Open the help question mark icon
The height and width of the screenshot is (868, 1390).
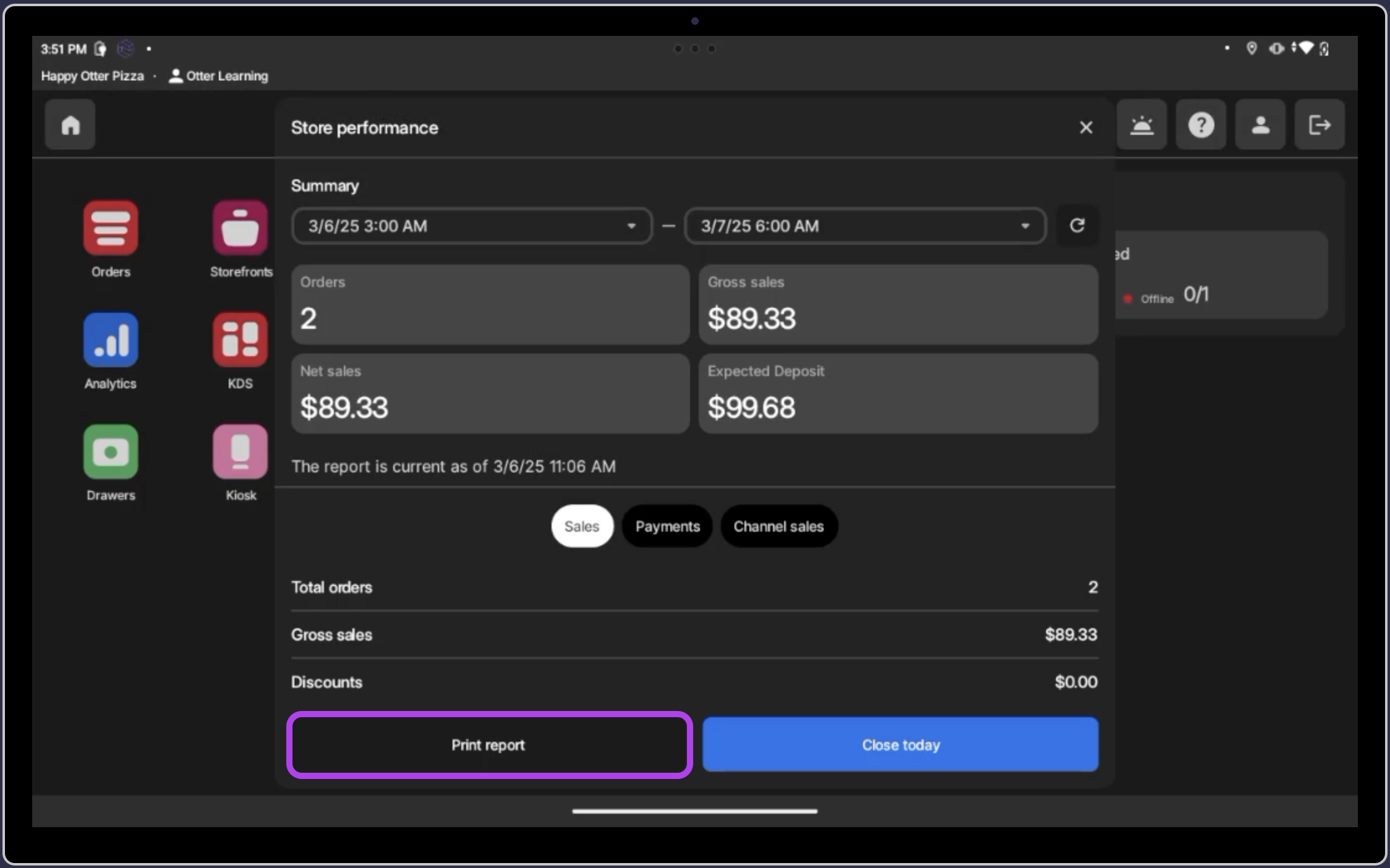(1200, 125)
